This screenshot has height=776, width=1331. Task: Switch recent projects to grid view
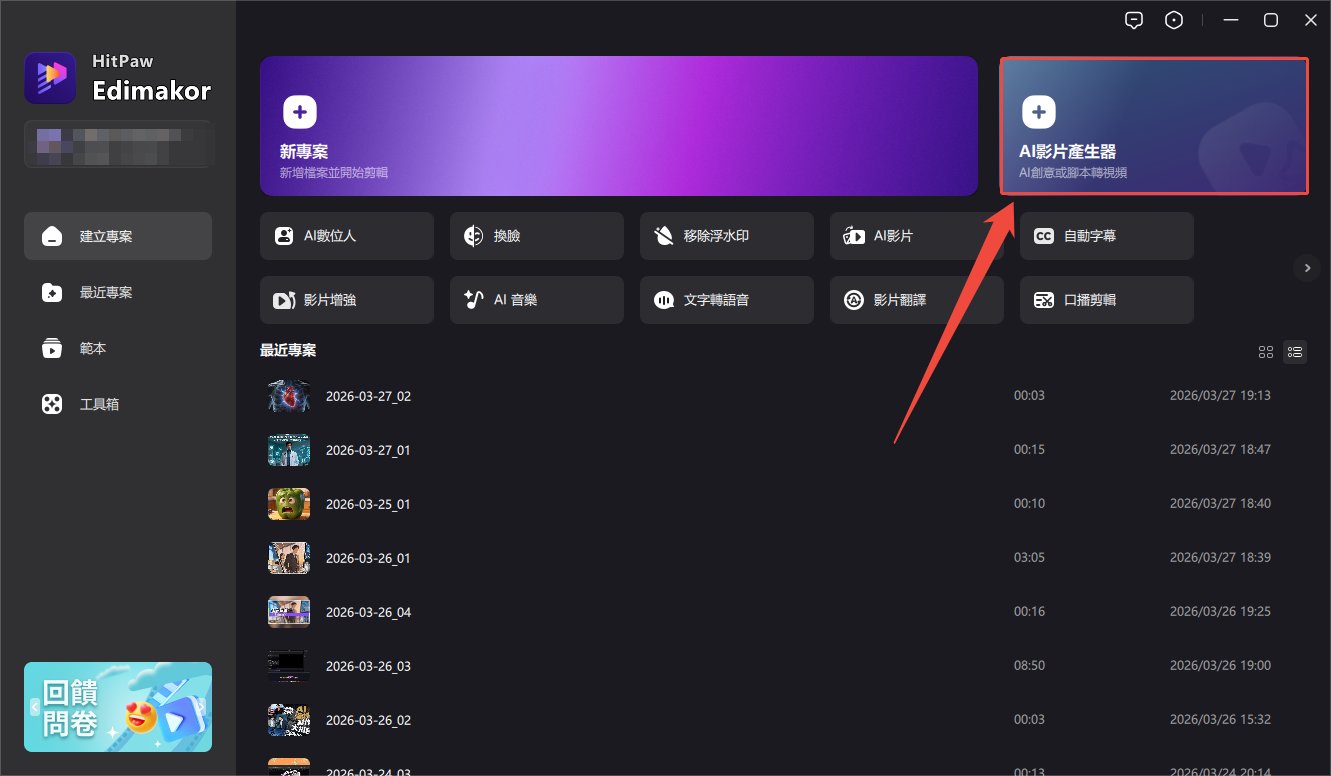[x=1265, y=352]
